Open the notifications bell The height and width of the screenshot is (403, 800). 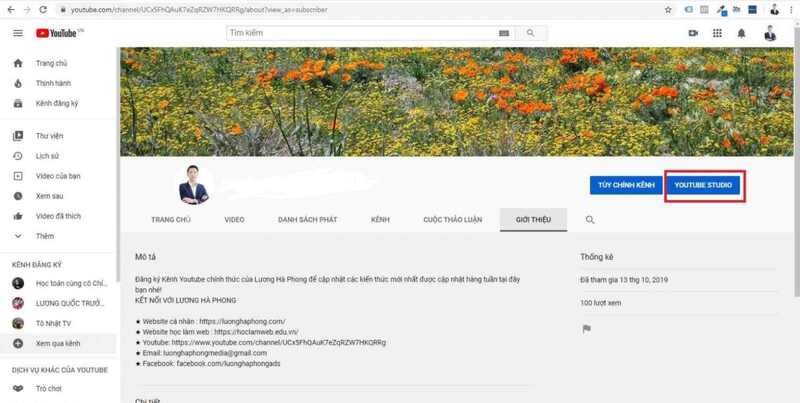741,33
